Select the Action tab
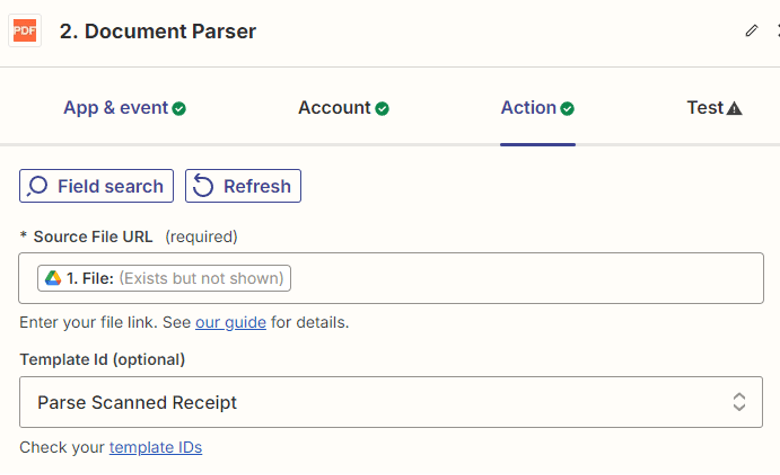780x475 pixels. (x=528, y=108)
